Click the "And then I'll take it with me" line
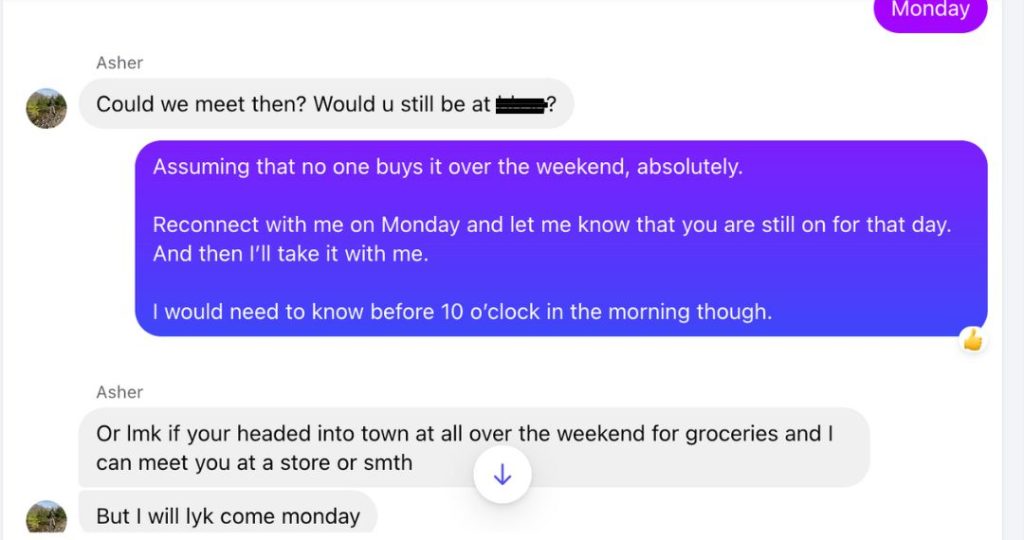 (290, 254)
